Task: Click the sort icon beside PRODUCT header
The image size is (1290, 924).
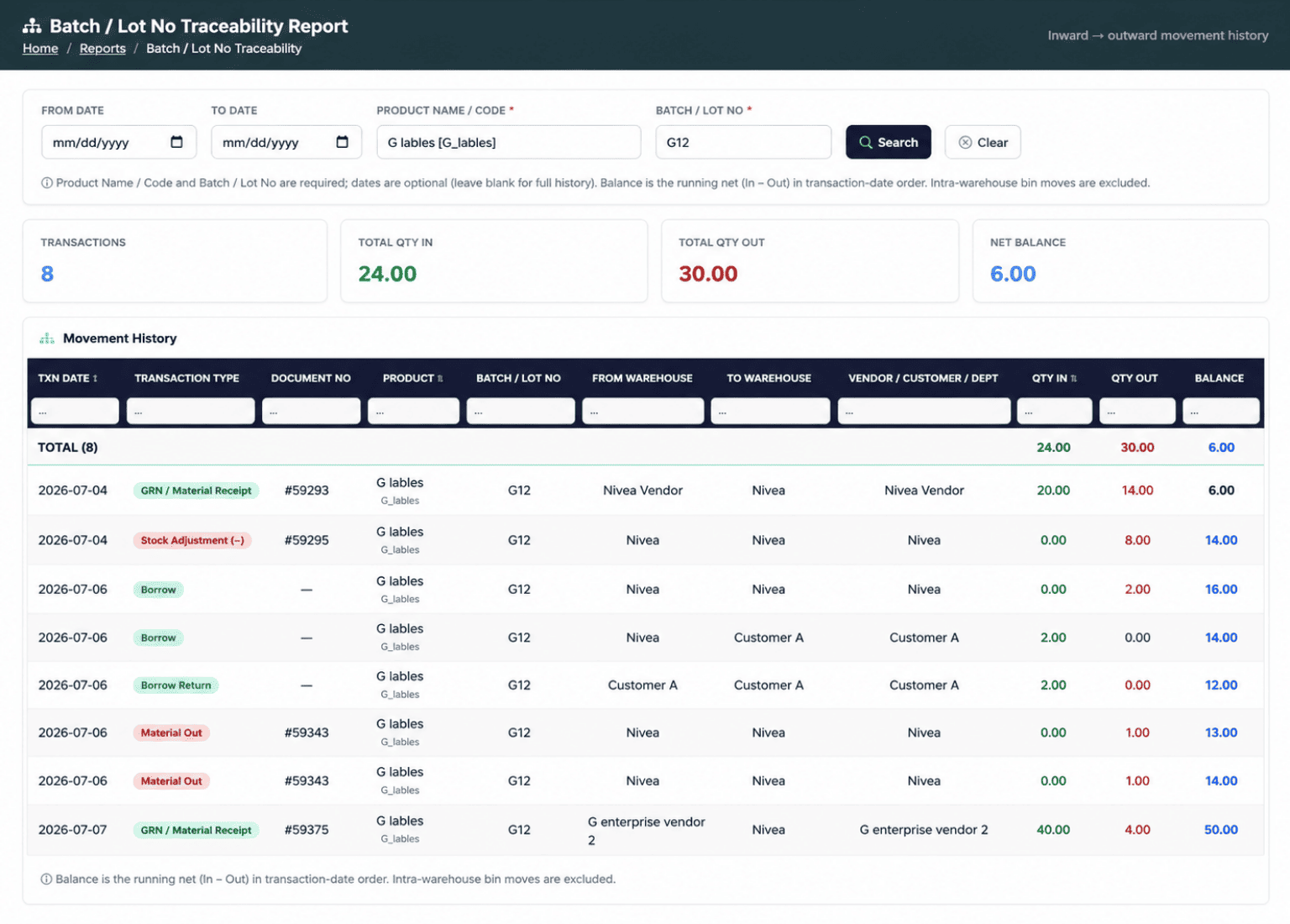Action: [x=440, y=379]
